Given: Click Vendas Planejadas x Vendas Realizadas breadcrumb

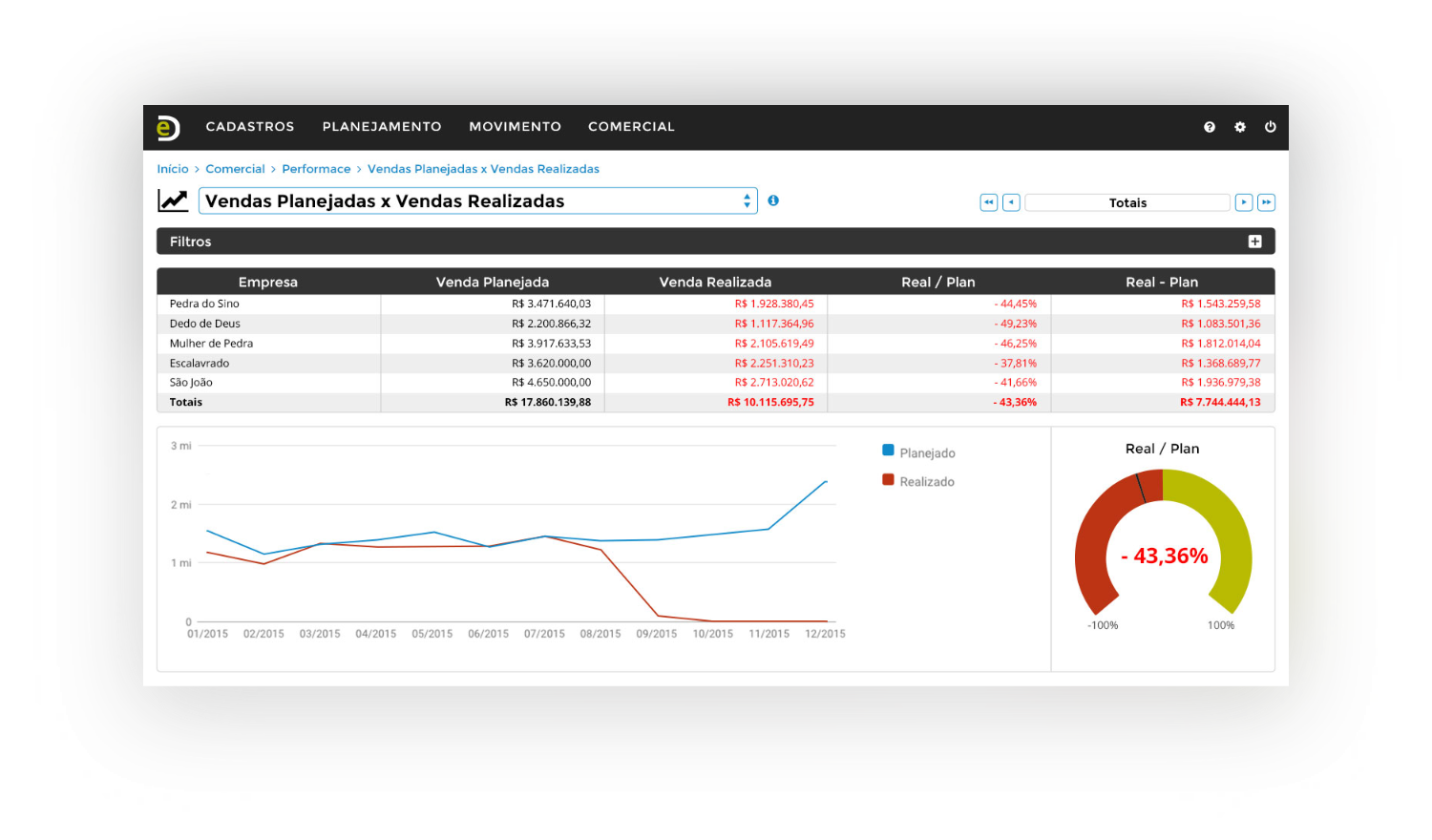Looking at the screenshot, I should coord(483,169).
